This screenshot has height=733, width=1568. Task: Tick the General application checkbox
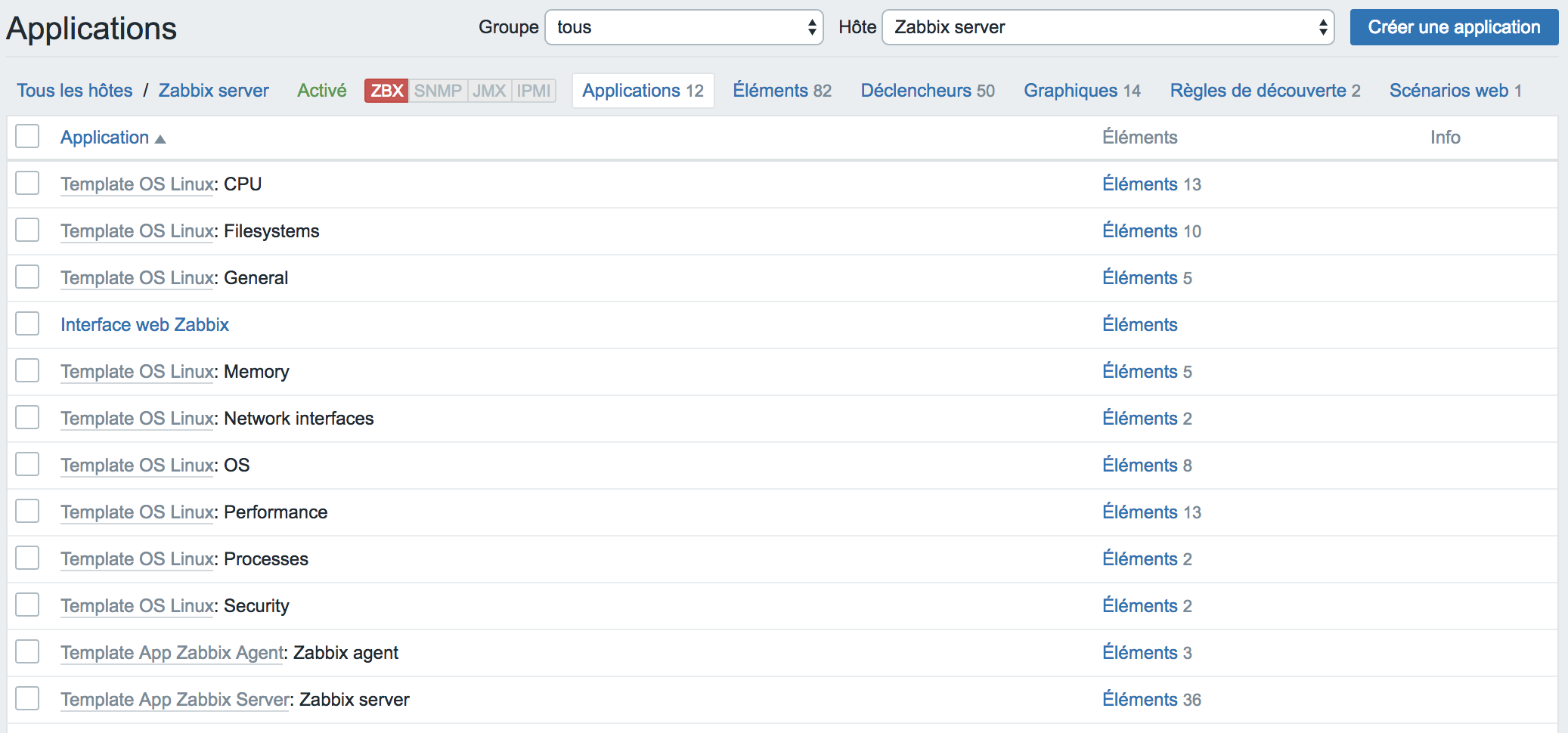[27, 277]
